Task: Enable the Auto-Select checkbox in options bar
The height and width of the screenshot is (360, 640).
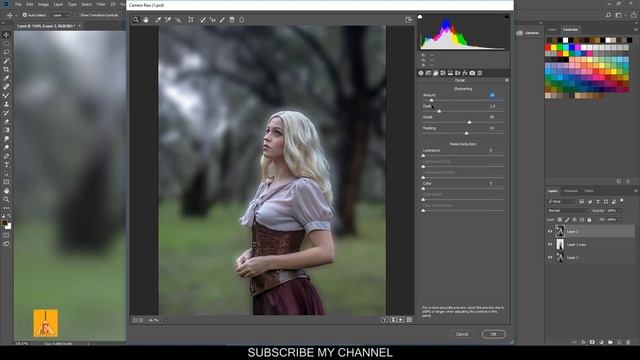Action: coord(25,15)
